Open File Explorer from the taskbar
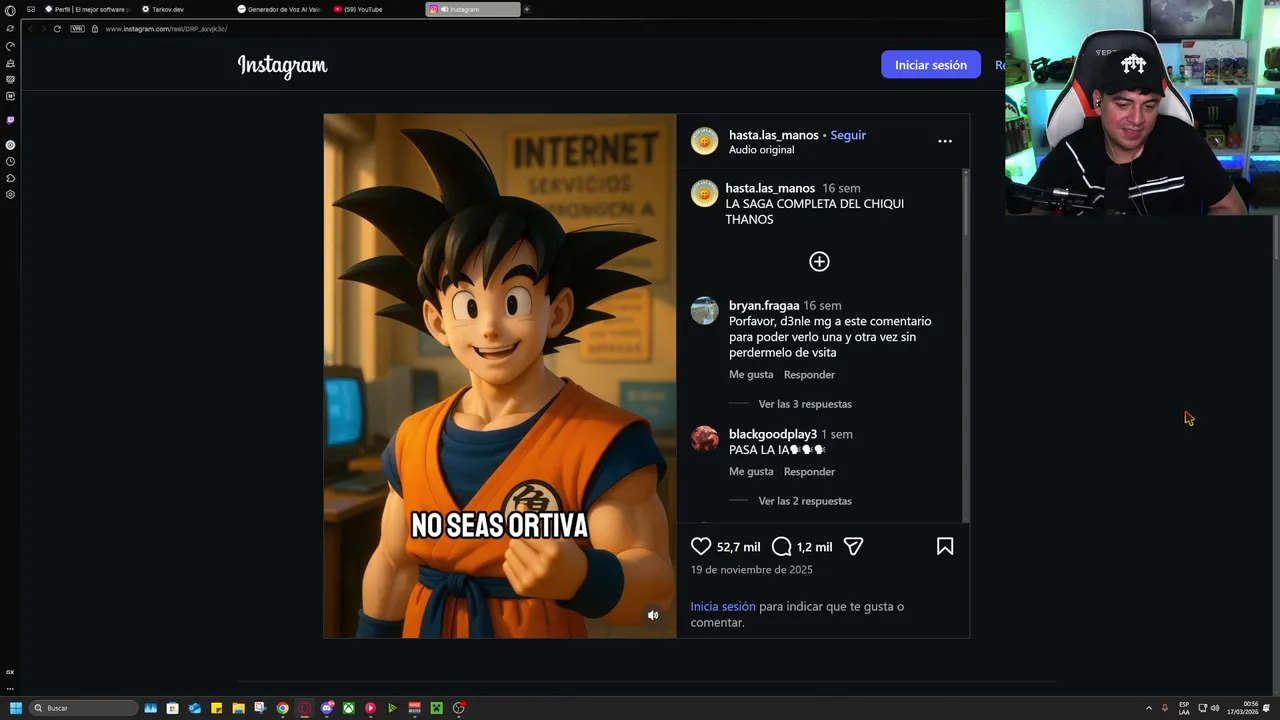Screen dimensions: 1280x720 239,708
